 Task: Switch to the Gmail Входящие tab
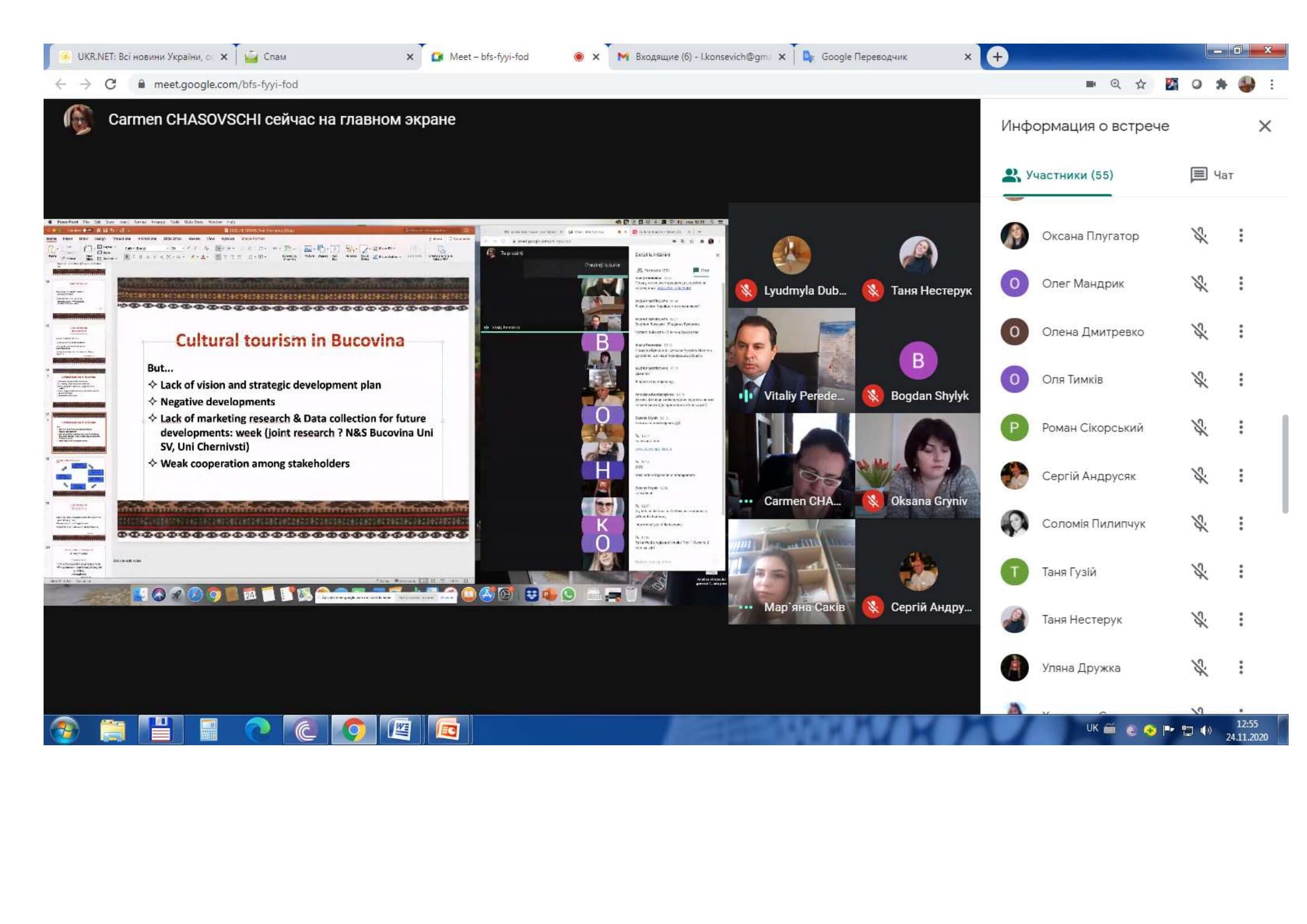pyautogui.click(x=700, y=57)
